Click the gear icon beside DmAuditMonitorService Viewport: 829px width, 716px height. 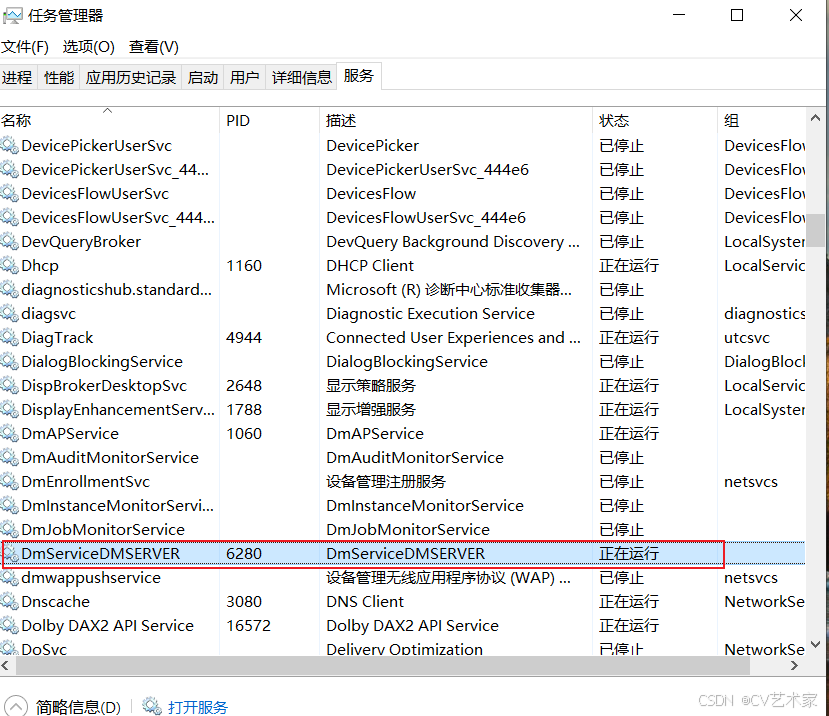click(10, 457)
